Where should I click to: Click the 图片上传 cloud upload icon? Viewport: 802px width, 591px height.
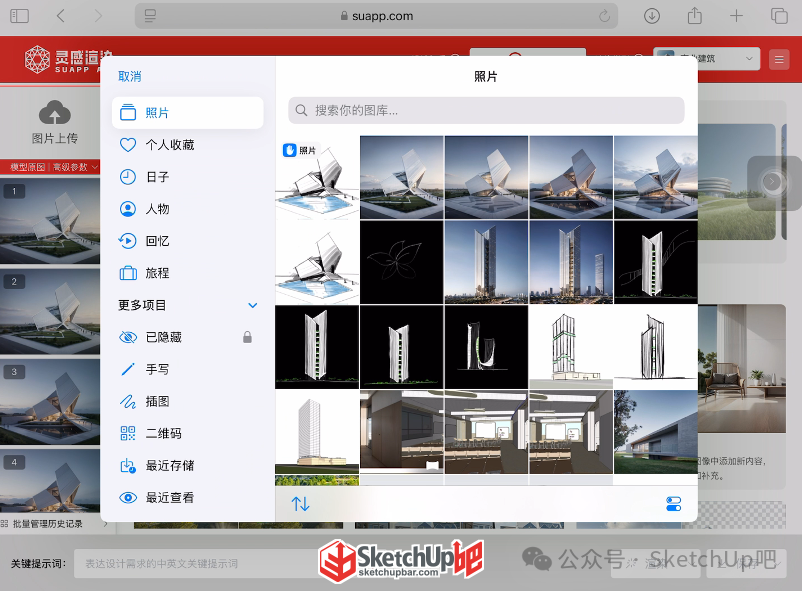(x=55, y=112)
